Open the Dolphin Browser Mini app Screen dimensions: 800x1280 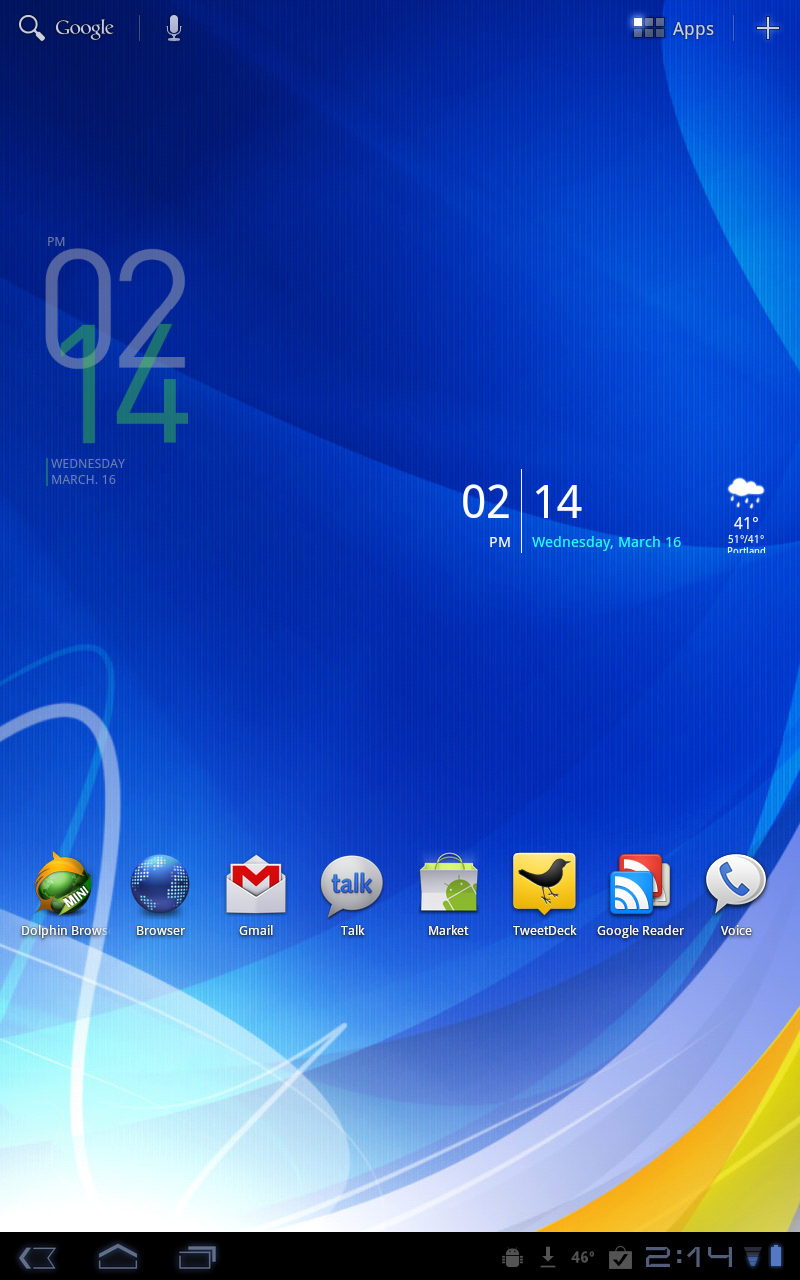[x=64, y=886]
